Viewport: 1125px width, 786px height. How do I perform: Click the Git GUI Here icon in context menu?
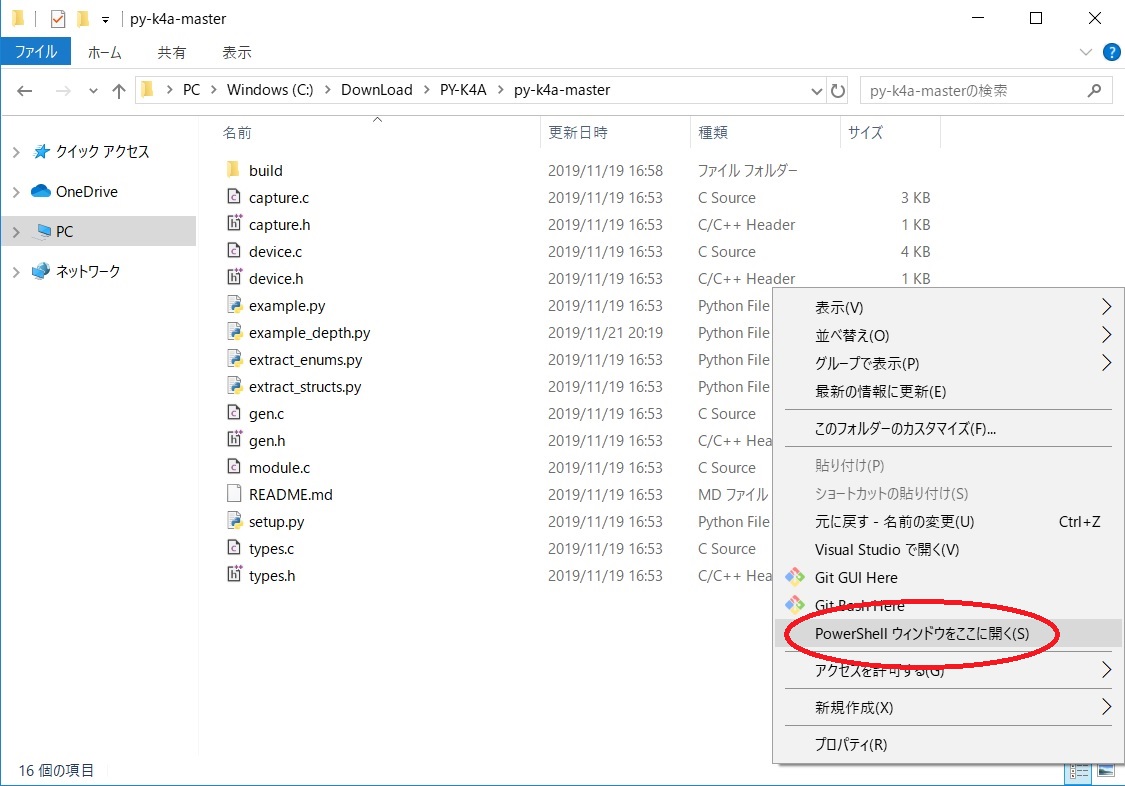click(793, 577)
